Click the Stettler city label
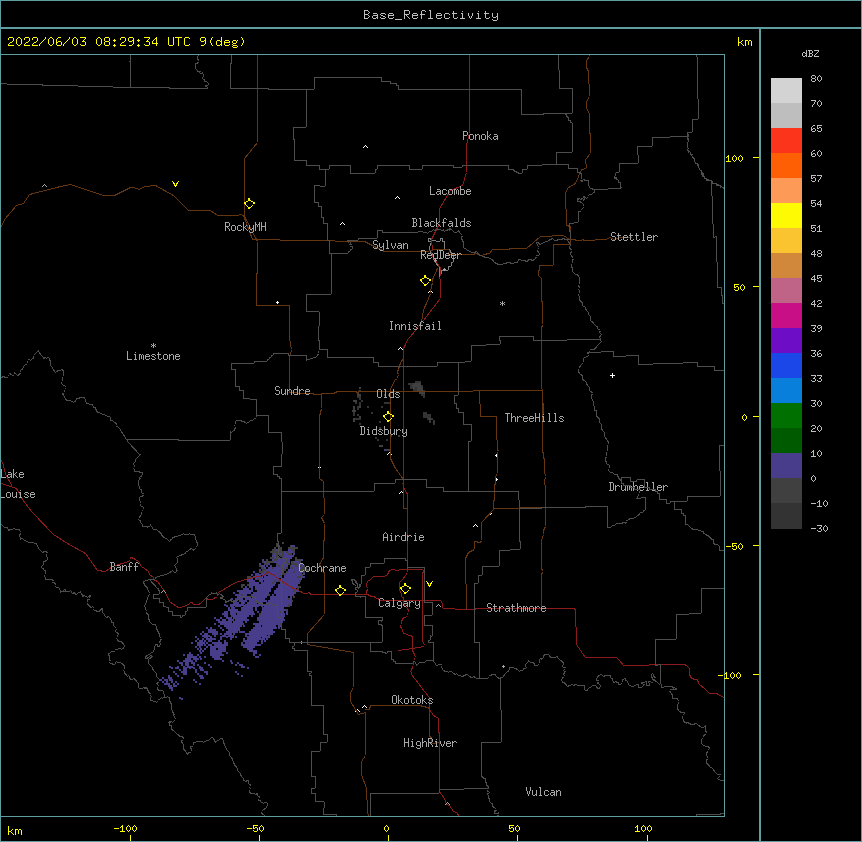This screenshot has height=842, width=862. tap(634, 237)
